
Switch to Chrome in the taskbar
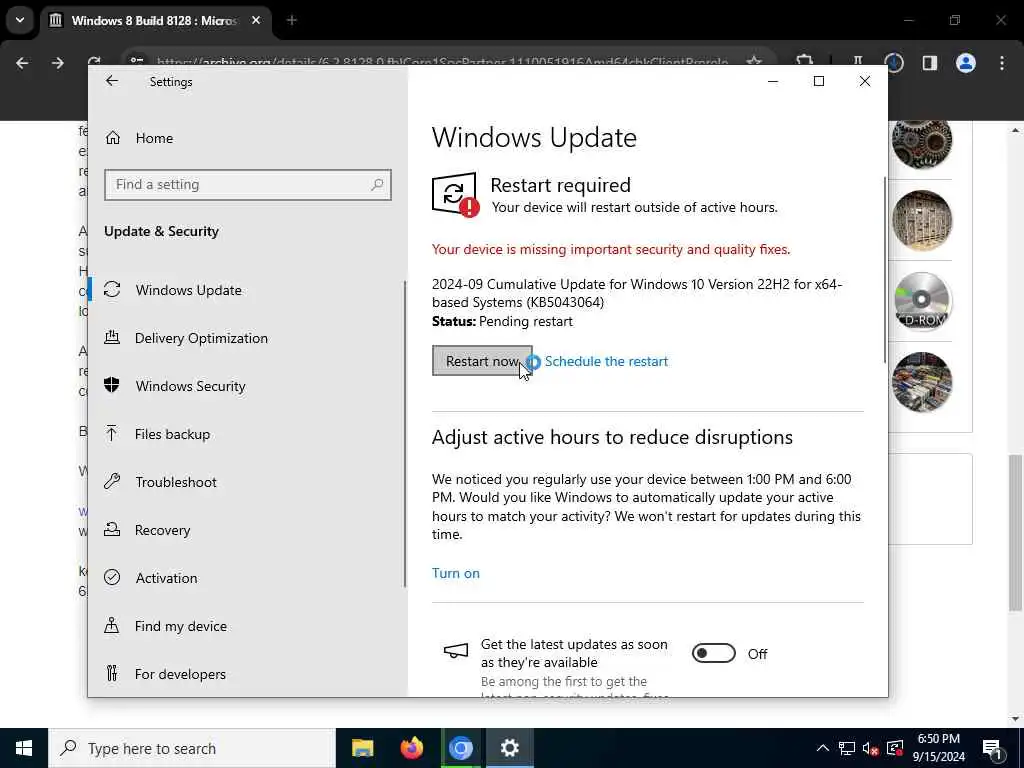tap(460, 748)
